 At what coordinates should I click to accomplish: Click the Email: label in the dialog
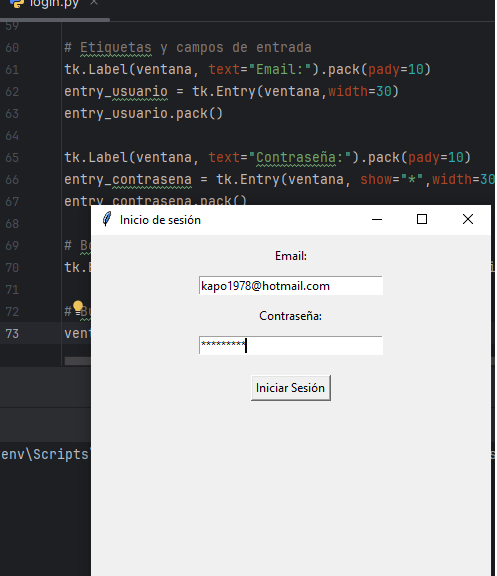291,256
